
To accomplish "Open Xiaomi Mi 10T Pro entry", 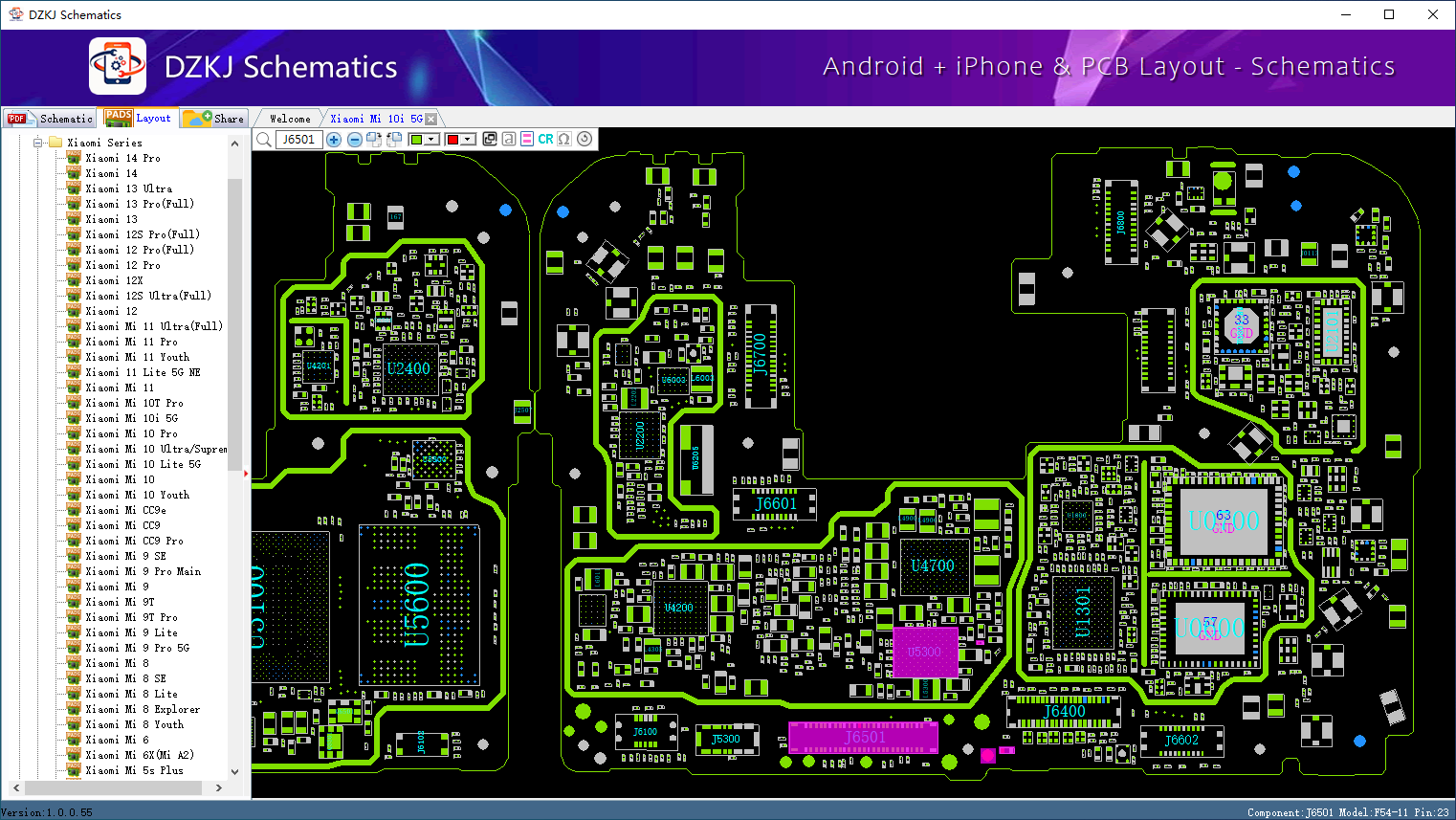I will tap(134, 403).
